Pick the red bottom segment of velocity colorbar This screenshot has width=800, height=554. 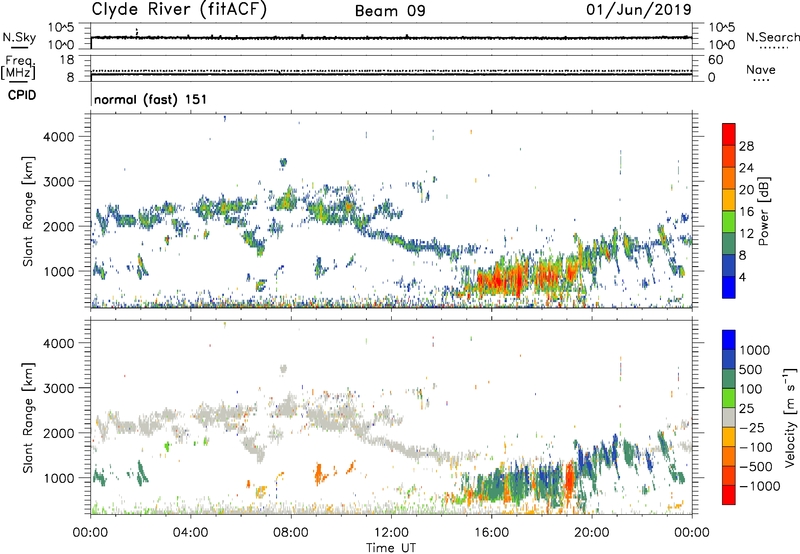coord(729,495)
